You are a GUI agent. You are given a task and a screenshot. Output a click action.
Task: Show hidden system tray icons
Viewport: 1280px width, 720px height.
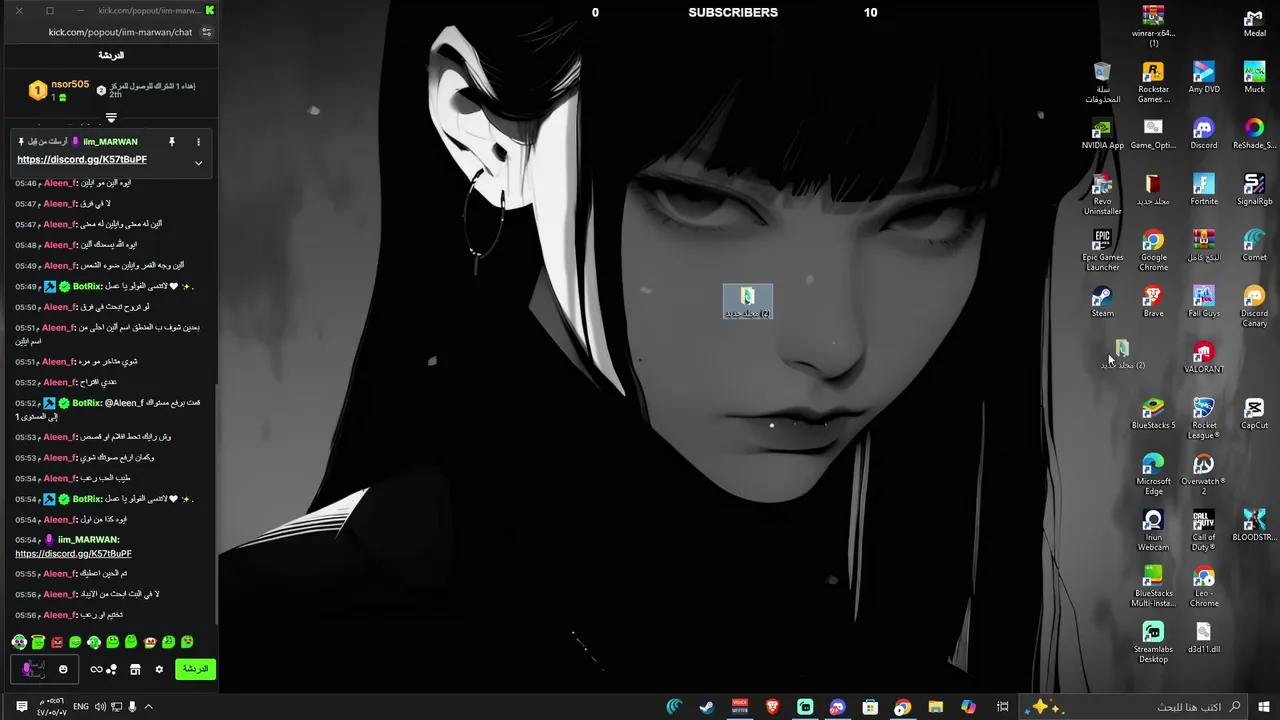tap(148, 707)
